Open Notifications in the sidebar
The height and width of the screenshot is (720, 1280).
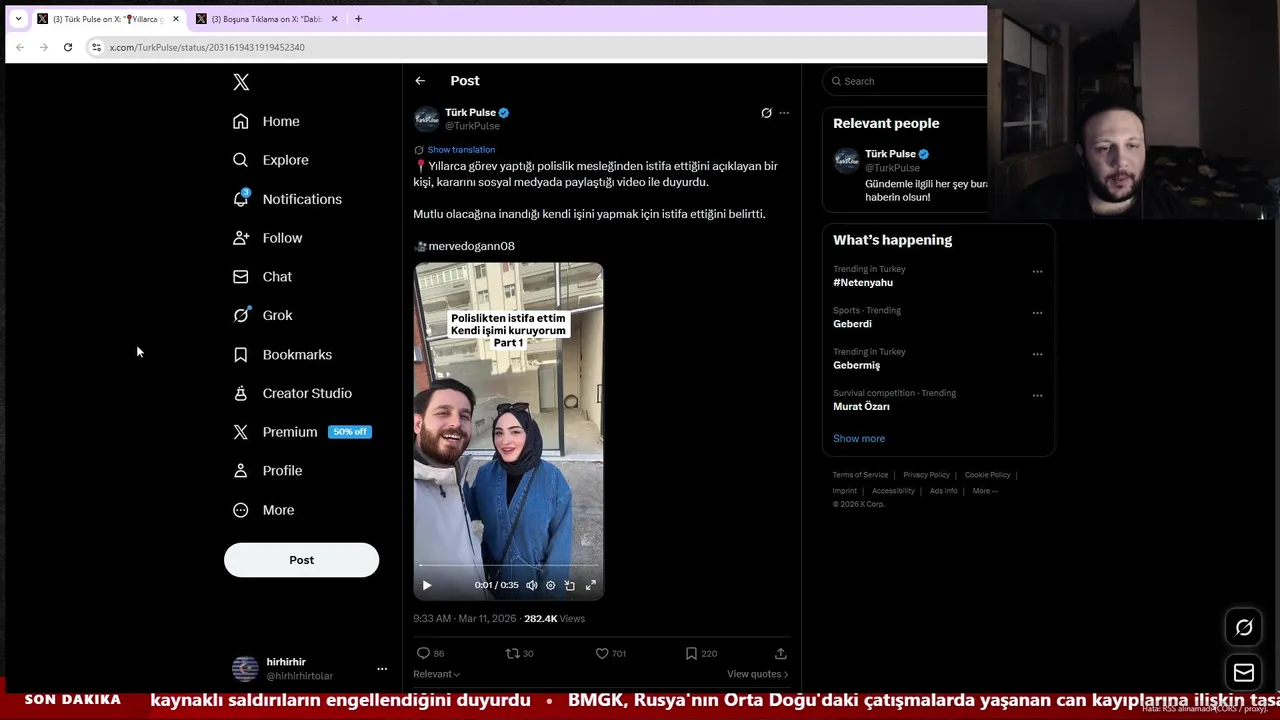(x=287, y=199)
